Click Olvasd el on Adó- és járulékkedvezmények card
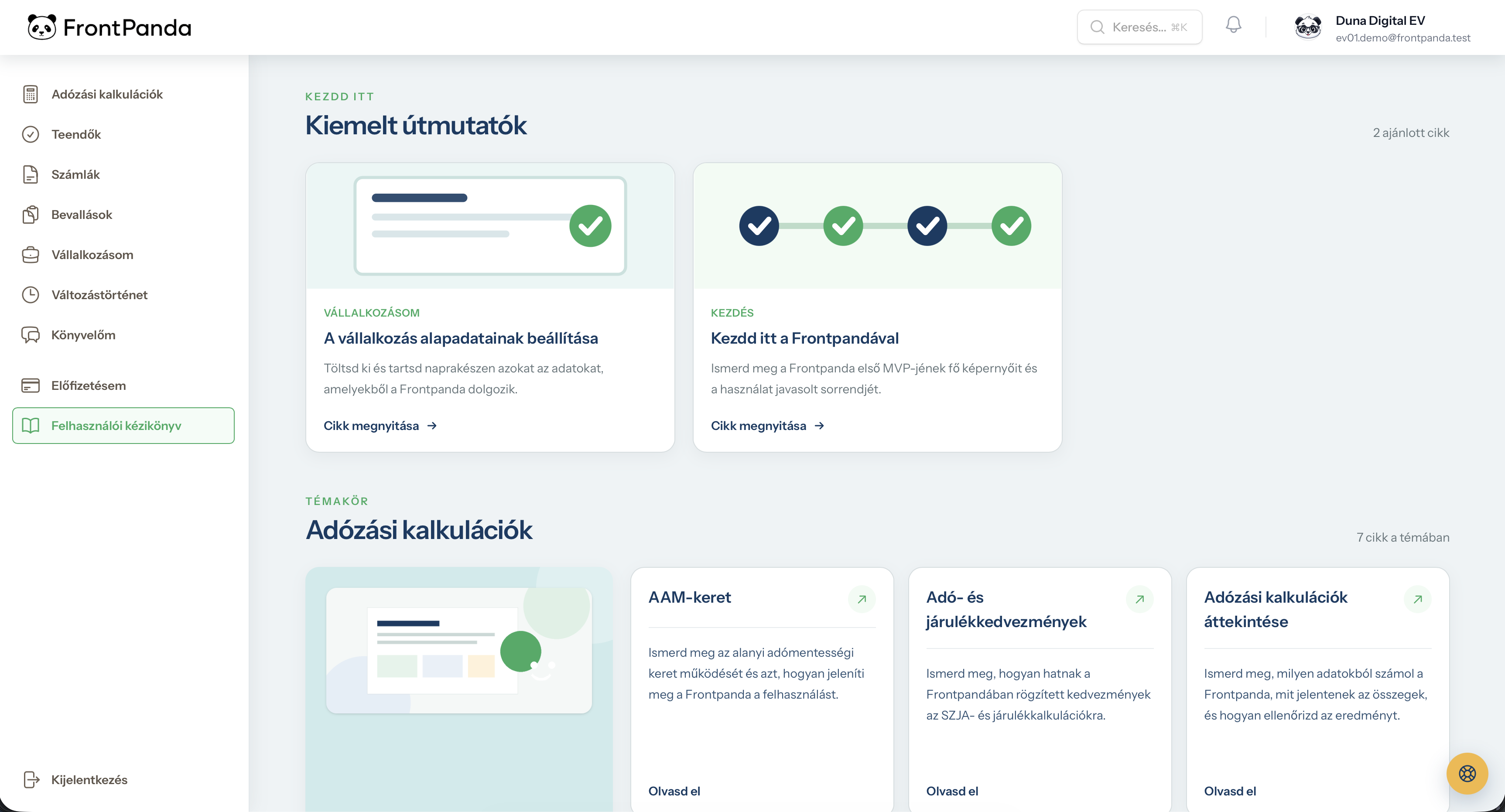Image resolution: width=1505 pixels, height=812 pixels. 952,791
